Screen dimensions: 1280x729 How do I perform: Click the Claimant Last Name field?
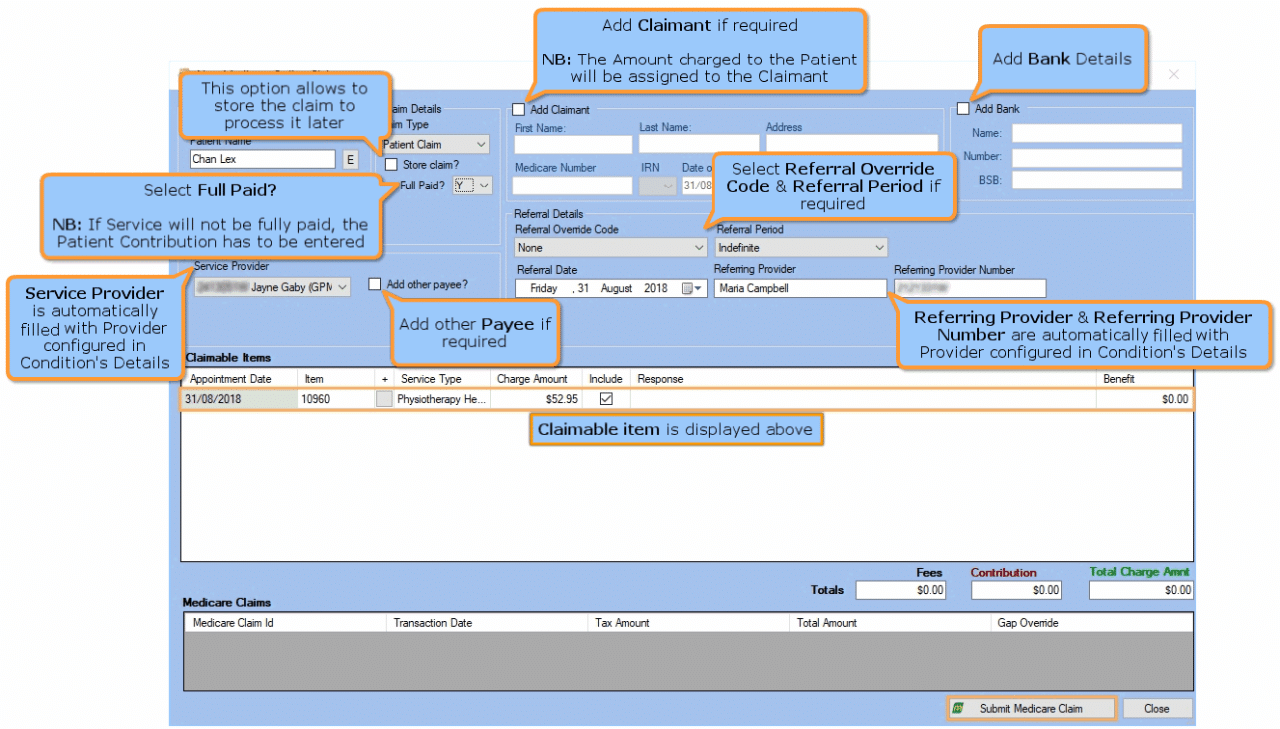click(x=699, y=144)
